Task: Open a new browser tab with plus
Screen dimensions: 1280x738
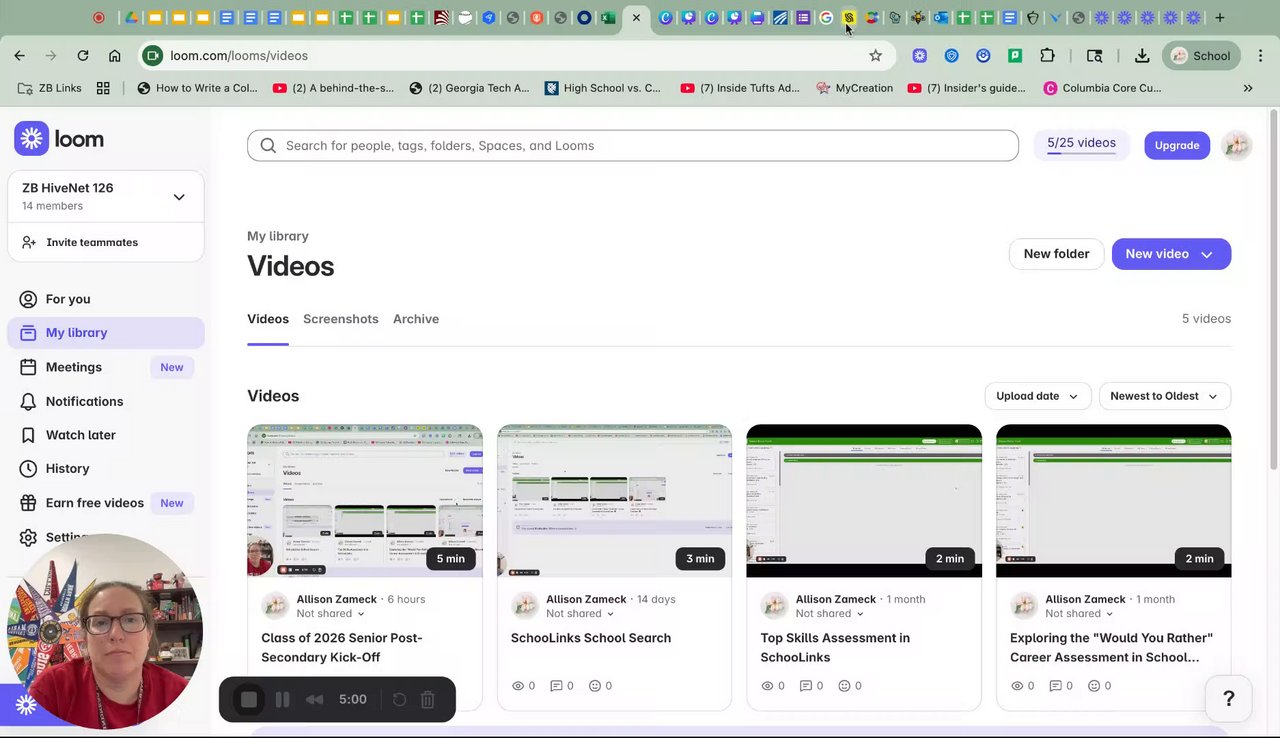Action: [x=1220, y=17]
